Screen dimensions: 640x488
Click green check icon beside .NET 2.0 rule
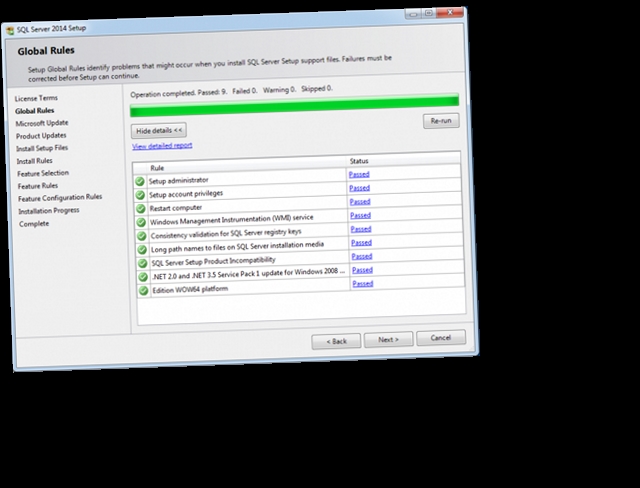pyautogui.click(x=142, y=277)
